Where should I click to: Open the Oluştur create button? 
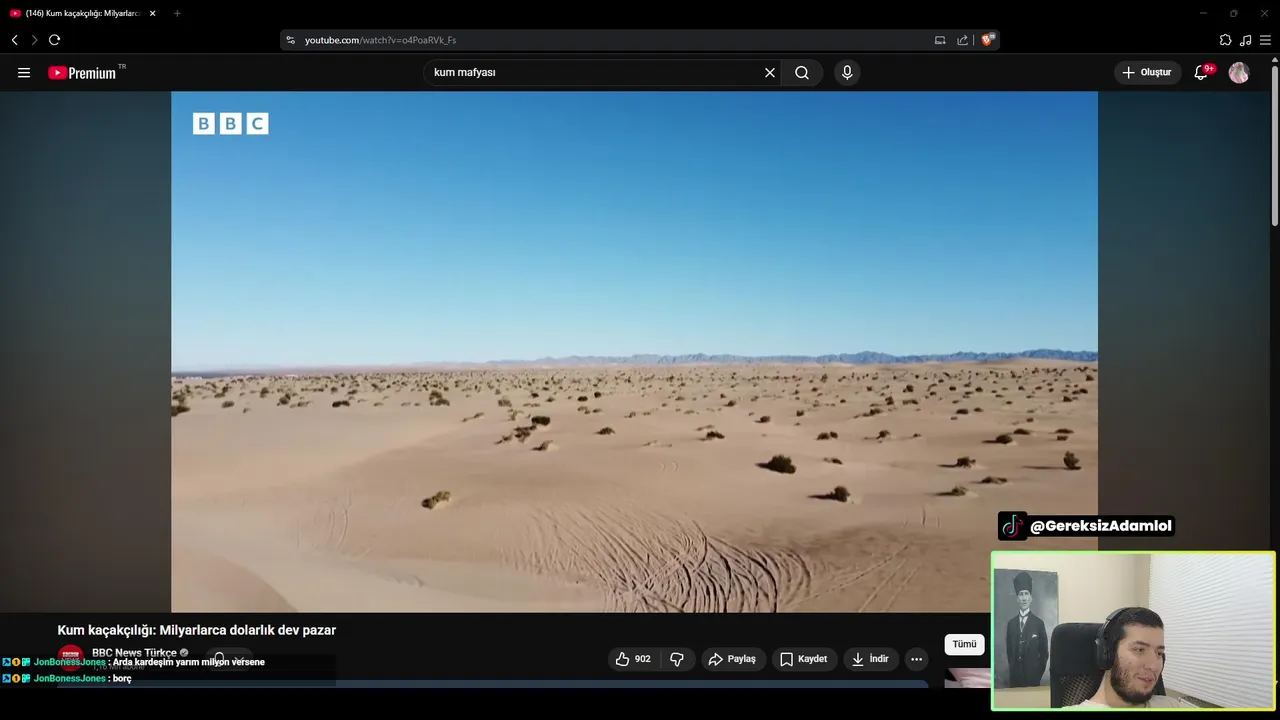pyautogui.click(x=1147, y=73)
